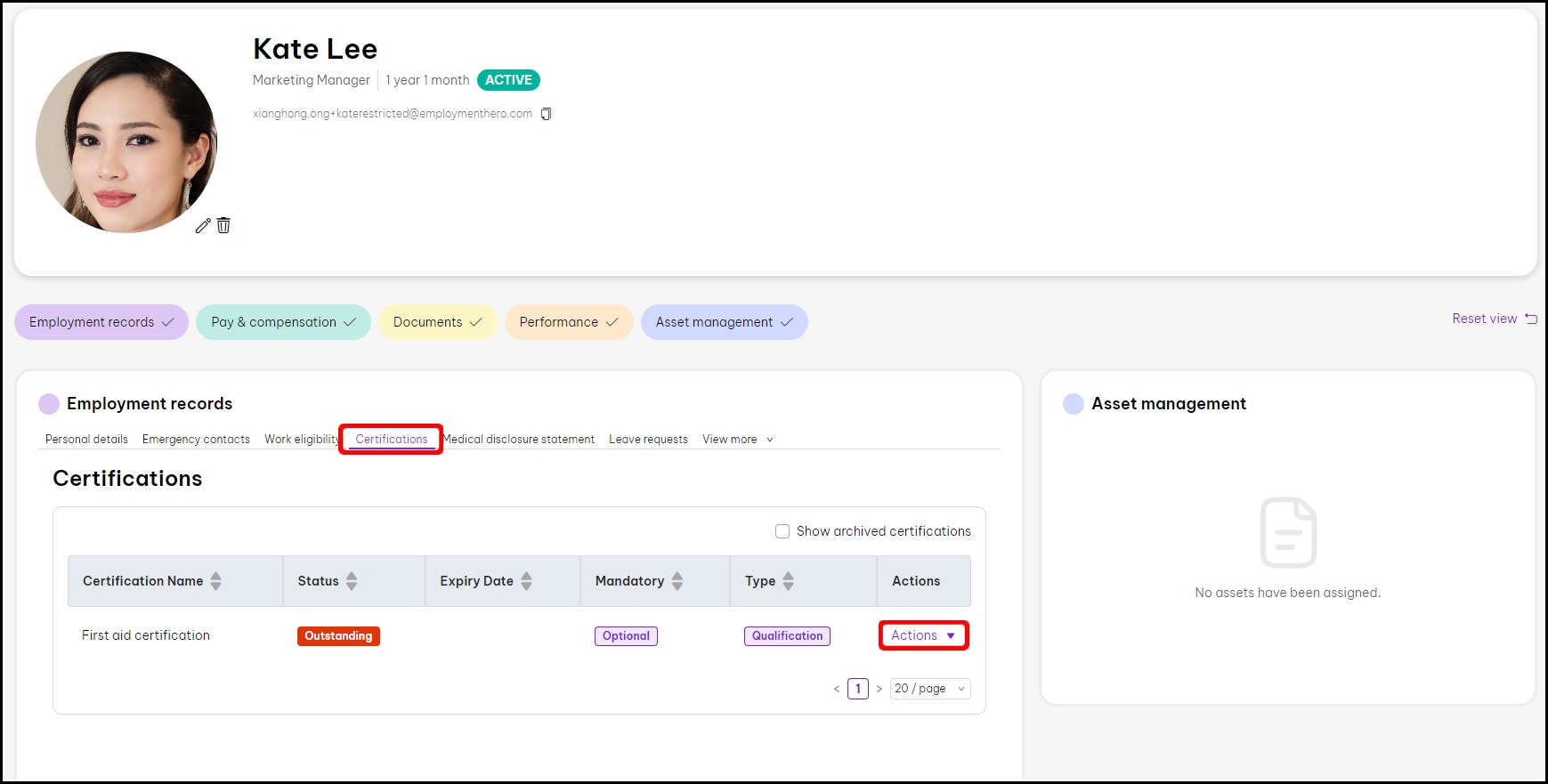Click First aid certification row name
Viewport: 1548px width, 784px height.
click(x=146, y=635)
